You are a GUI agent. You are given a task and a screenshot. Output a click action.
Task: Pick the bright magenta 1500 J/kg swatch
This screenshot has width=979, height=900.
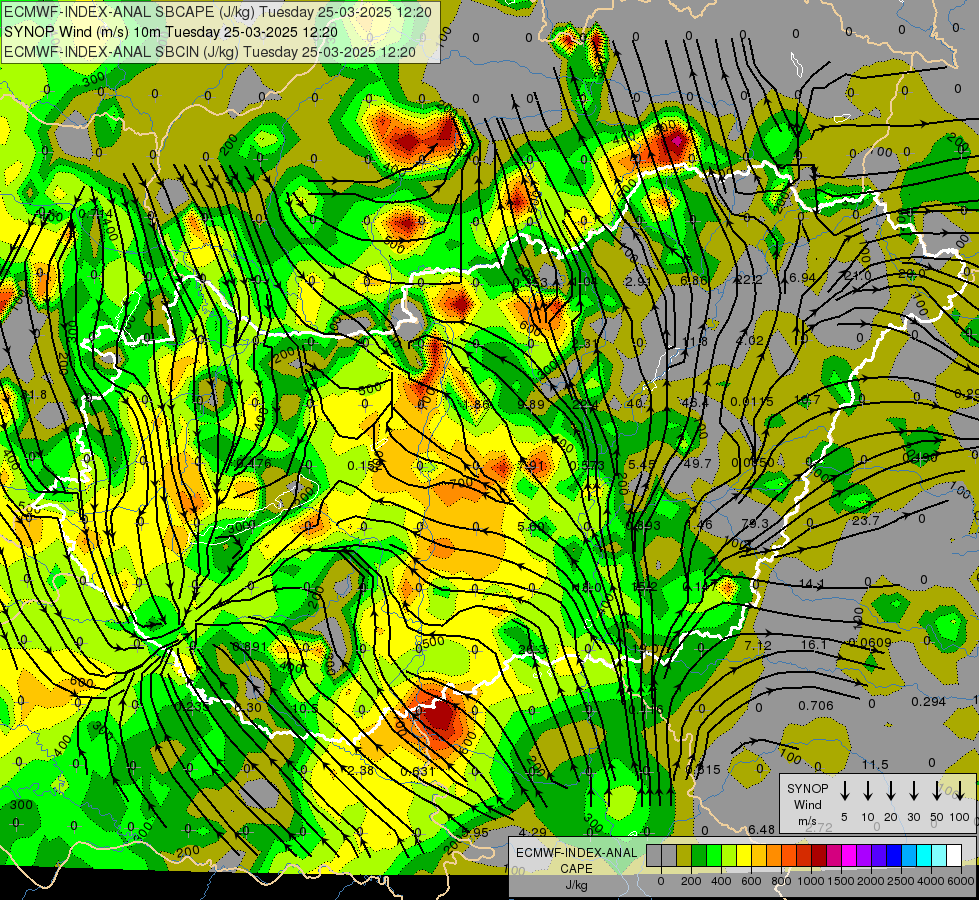point(849,855)
